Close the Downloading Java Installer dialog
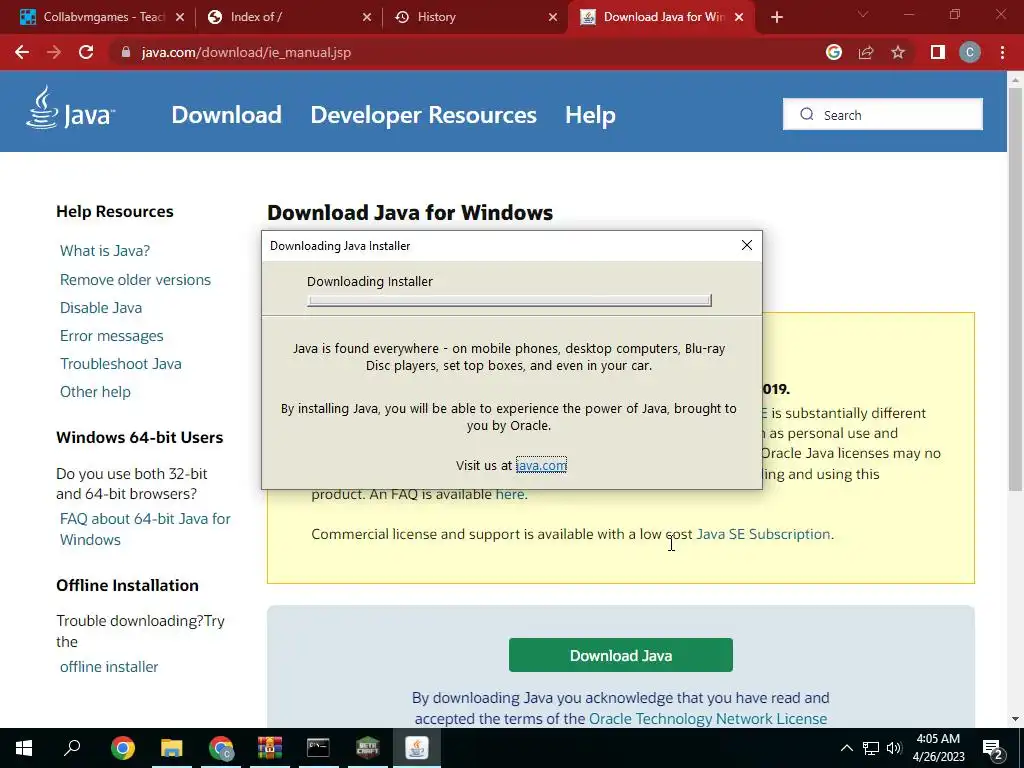The height and width of the screenshot is (768, 1024). 746,245
